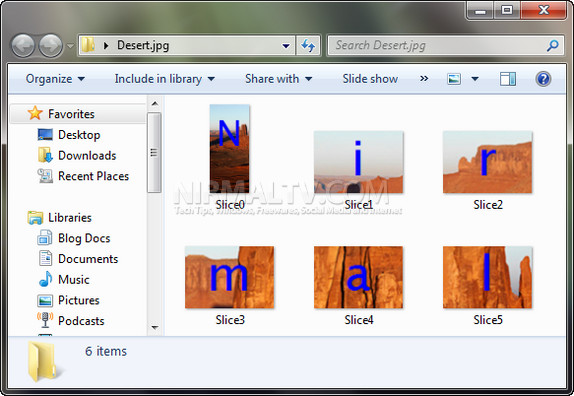Image resolution: width=574 pixels, height=396 pixels.
Task: Show hidden toolbar commands chevron
Action: 424,78
